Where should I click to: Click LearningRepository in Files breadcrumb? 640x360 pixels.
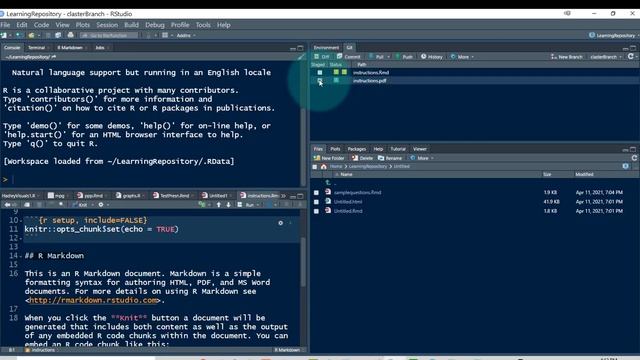pyautogui.click(x=368, y=167)
